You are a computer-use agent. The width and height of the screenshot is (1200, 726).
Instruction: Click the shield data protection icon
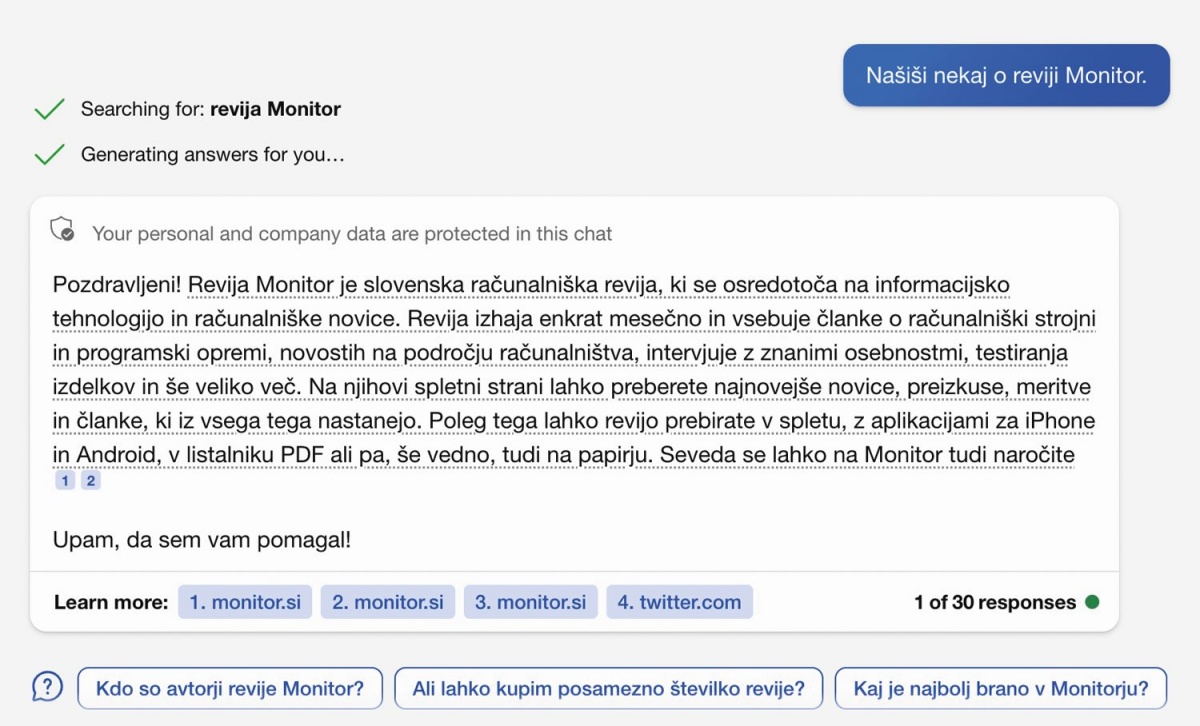click(63, 230)
